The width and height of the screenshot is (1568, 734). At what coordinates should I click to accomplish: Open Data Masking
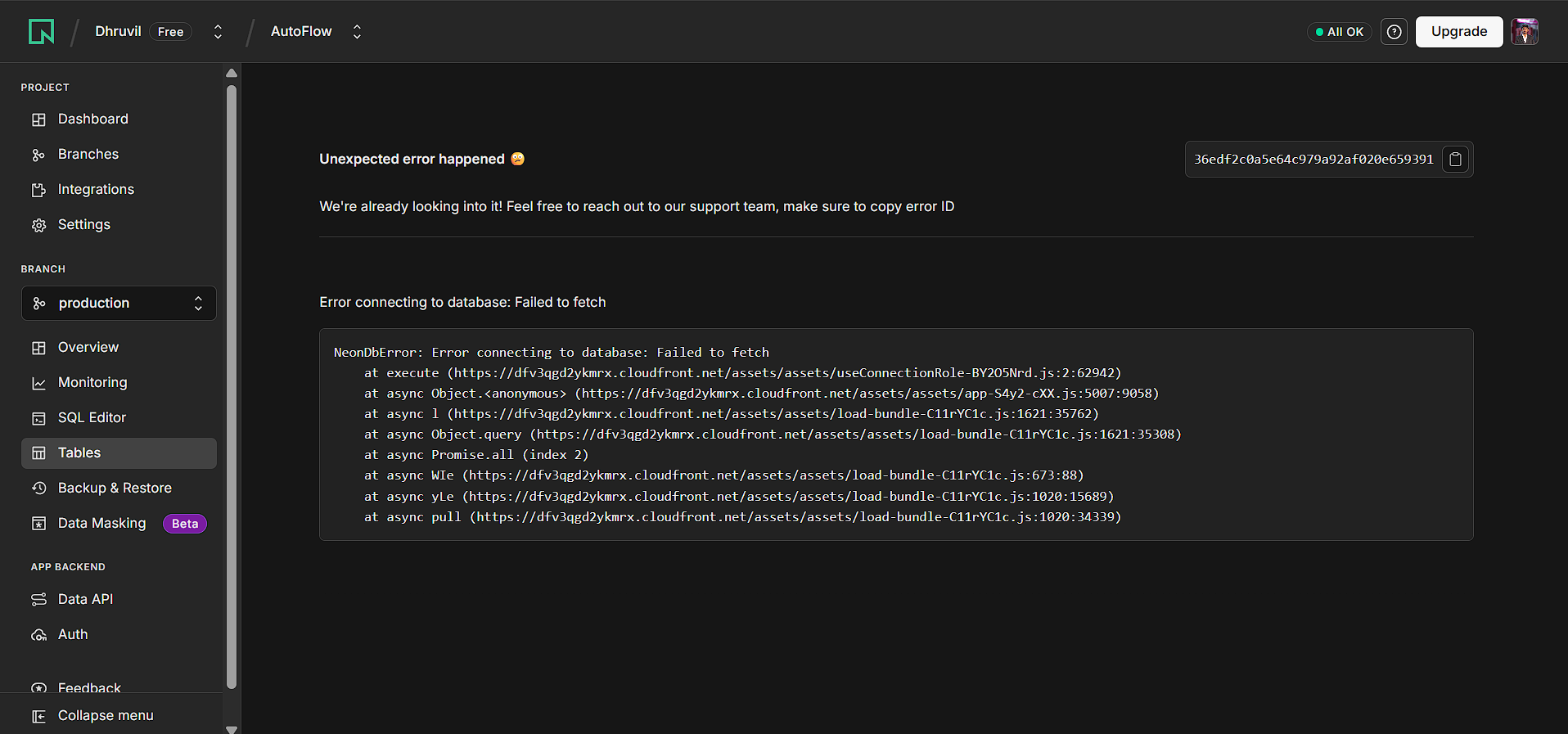click(x=119, y=524)
